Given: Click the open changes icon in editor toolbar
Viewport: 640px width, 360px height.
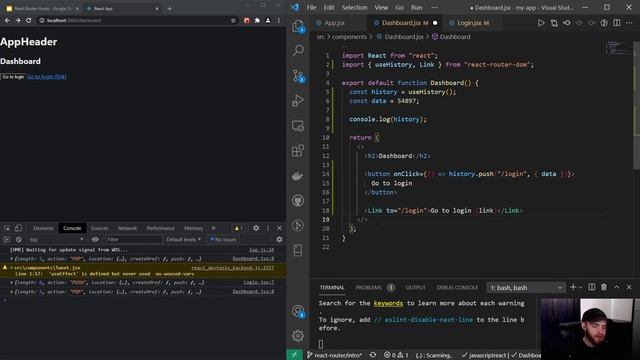Looking at the screenshot, I should point(554,23).
